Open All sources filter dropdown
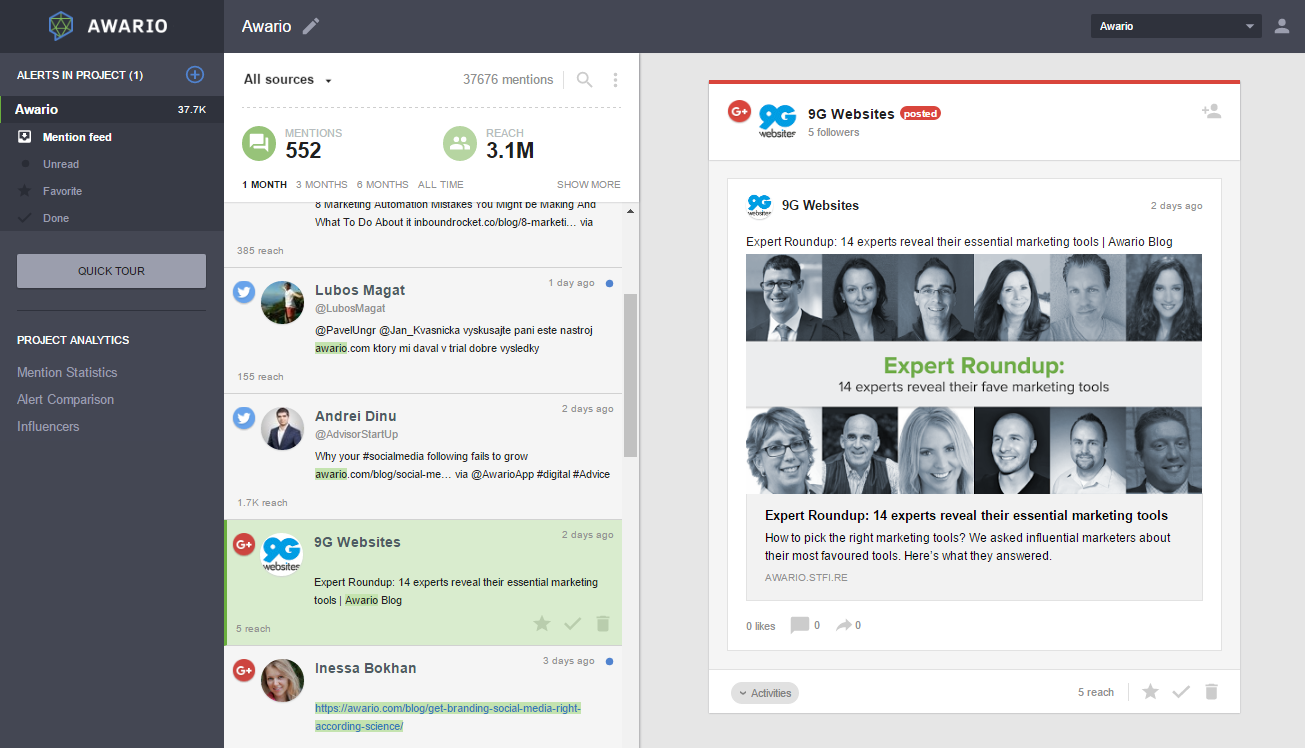 [288, 80]
